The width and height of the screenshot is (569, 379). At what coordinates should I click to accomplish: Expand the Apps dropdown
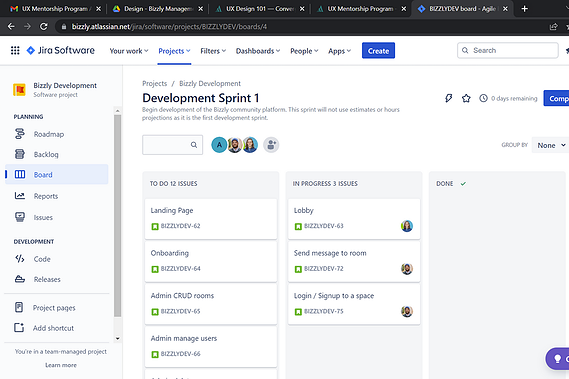pyautogui.click(x=339, y=51)
